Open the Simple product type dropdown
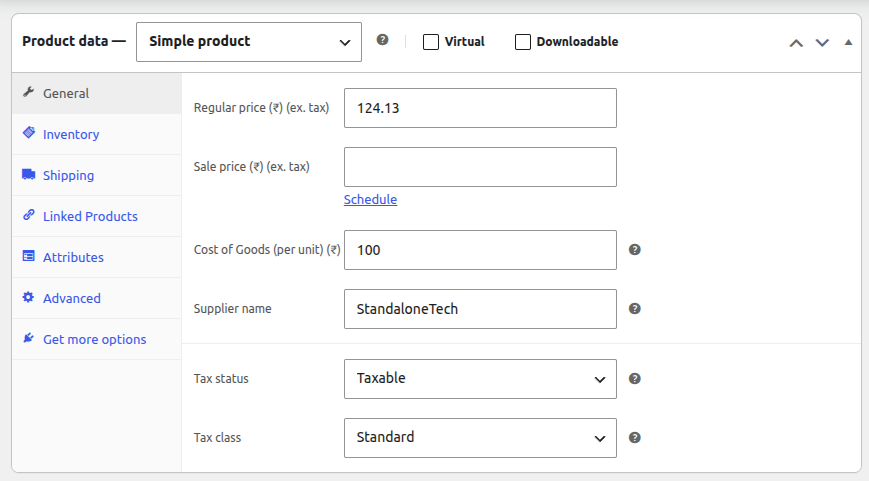Screen dimensions: 869x481 (x=249, y=42)
